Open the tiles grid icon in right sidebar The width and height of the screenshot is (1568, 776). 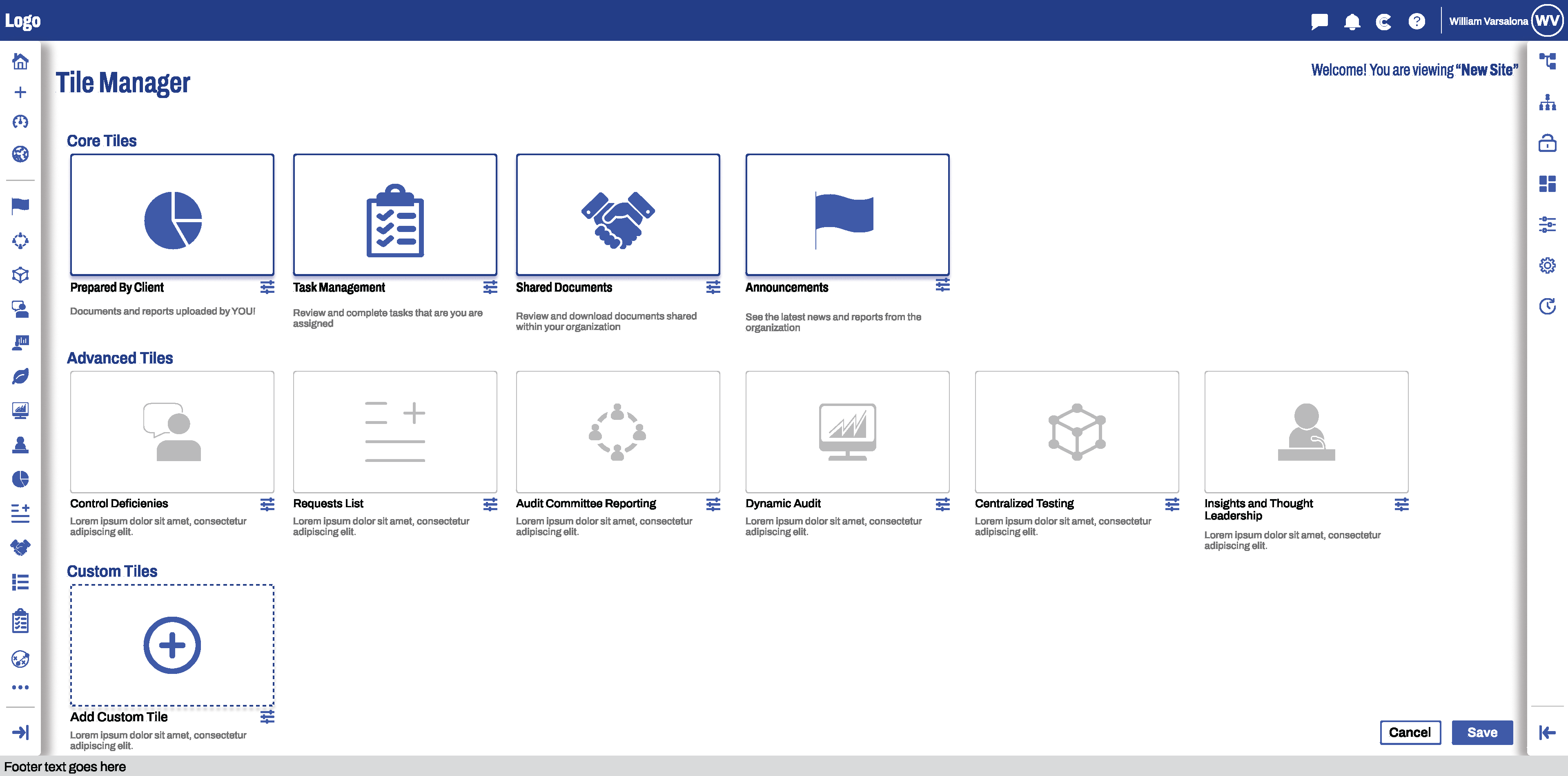pos(1547,184)
